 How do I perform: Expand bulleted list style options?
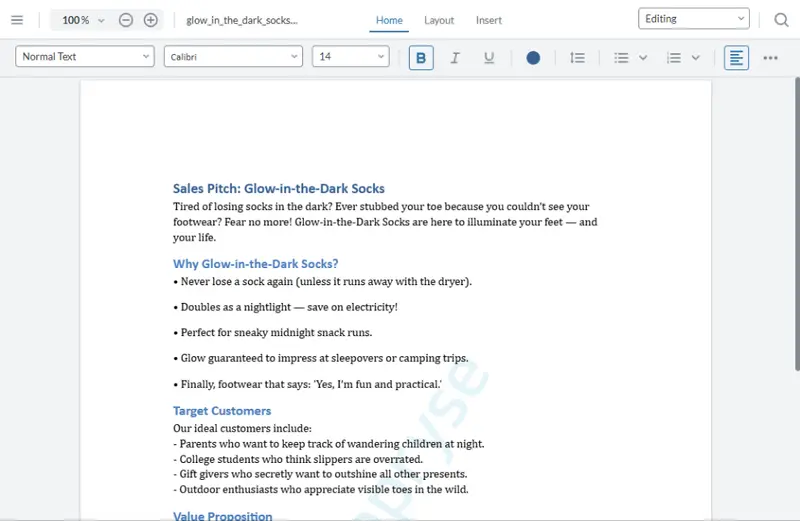click(x=643, y=58)
